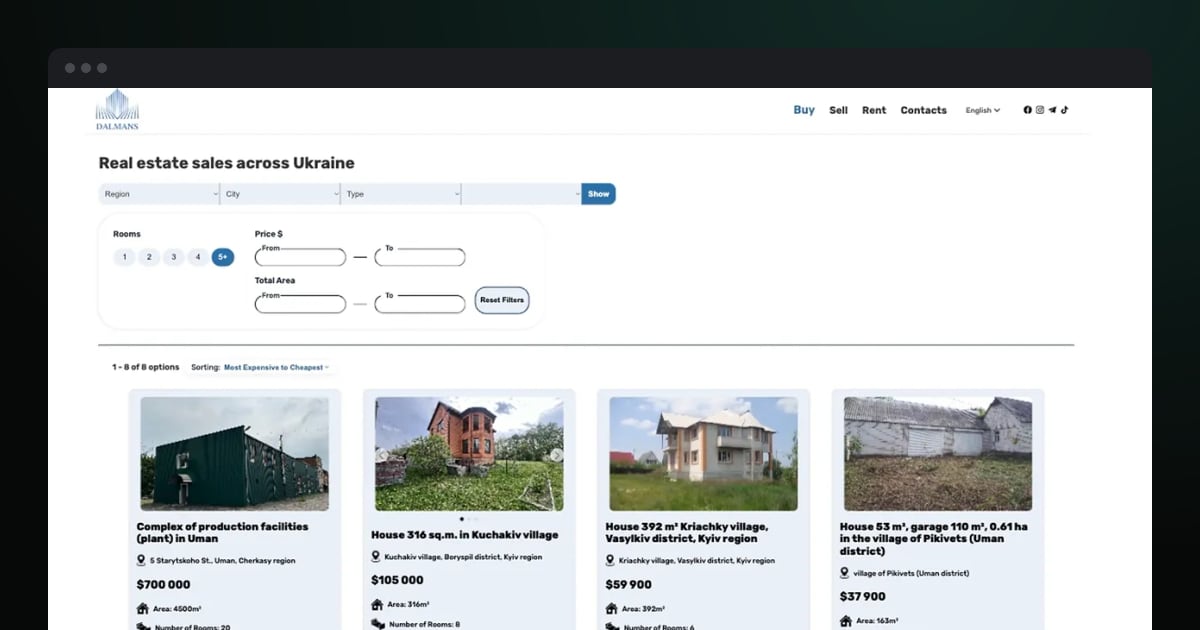This screenshot has width=1200, height=630.
Task: Select 4 rooms filter
Action: [198, 257]
